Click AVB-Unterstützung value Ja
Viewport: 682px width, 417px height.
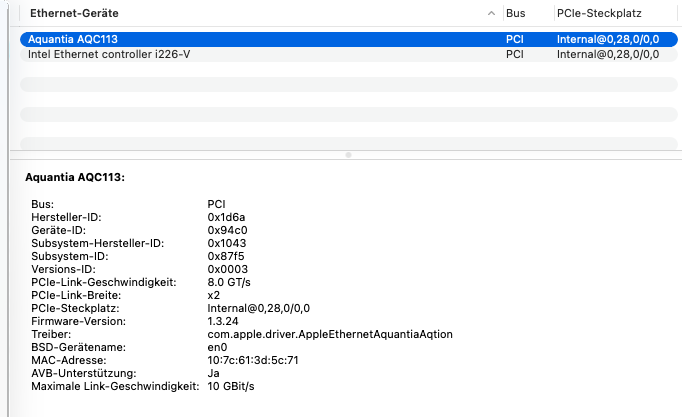(x=213, y=374)
